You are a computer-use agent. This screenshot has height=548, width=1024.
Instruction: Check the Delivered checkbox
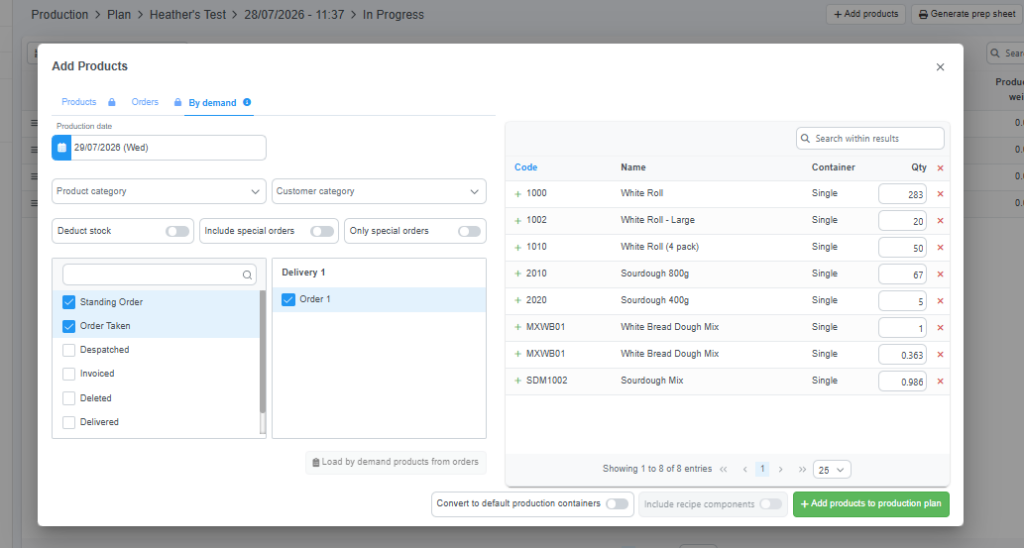tap(69, 422)
